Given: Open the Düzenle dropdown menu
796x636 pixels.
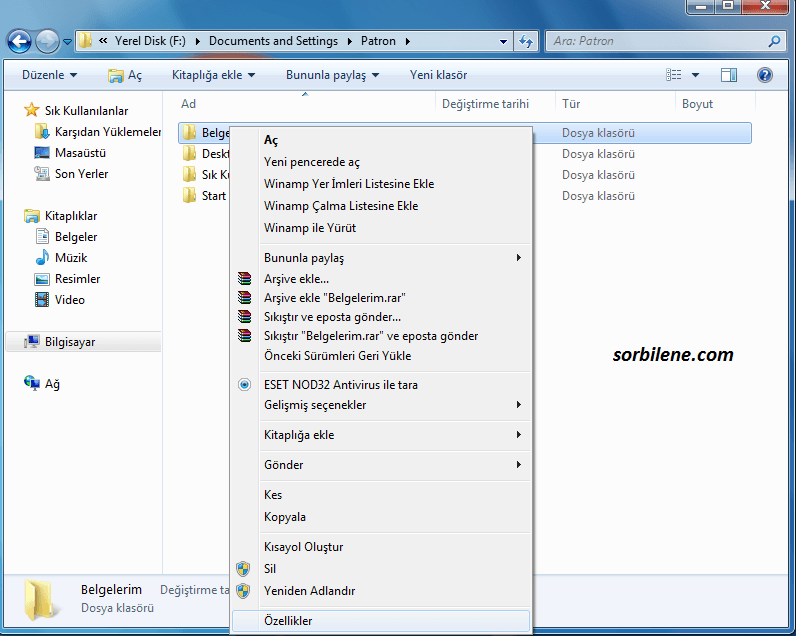Looking at the screenshot, I should [49, 75].
